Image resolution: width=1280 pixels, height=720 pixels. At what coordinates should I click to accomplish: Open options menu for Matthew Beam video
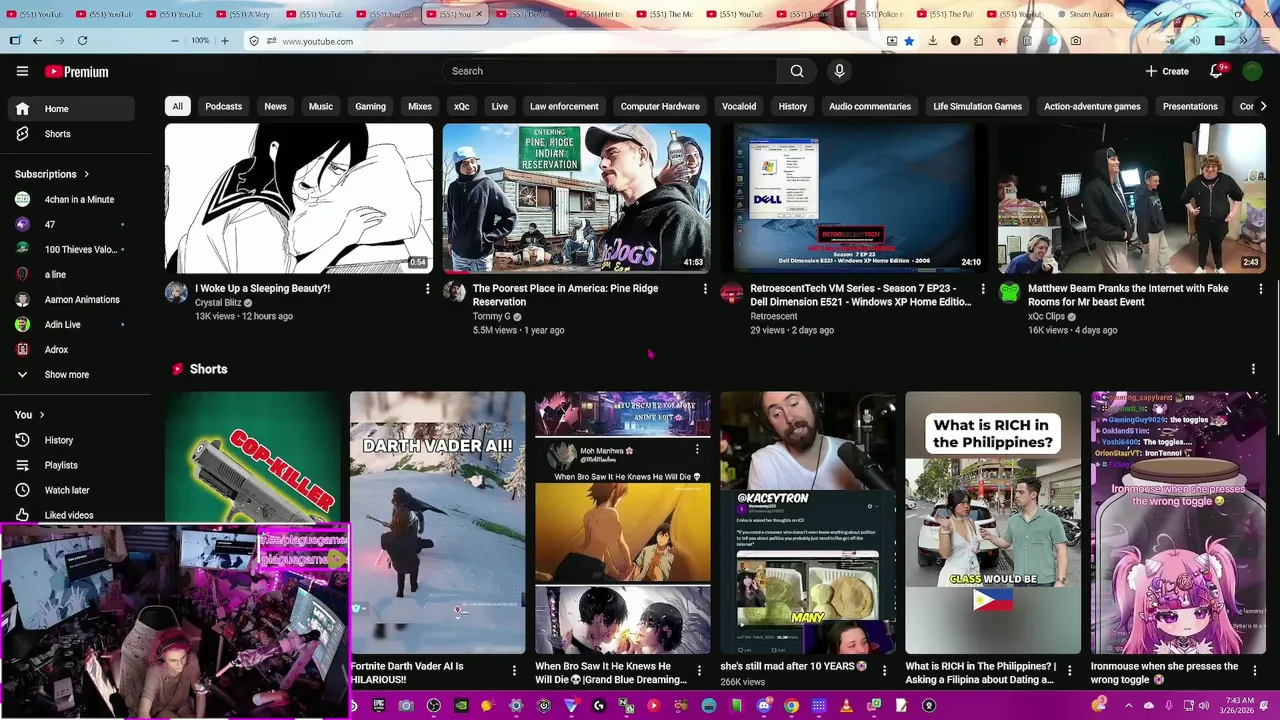[1260, 288]
